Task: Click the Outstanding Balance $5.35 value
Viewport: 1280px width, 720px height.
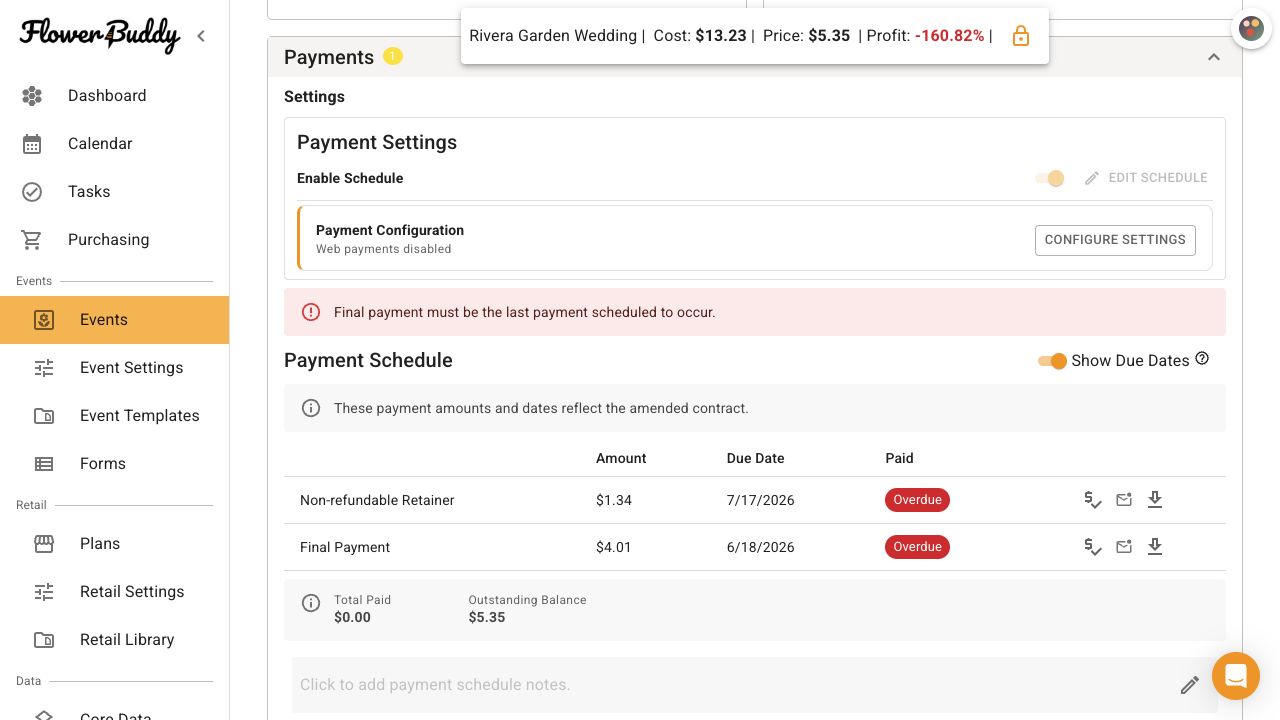Action: point(487,617)
